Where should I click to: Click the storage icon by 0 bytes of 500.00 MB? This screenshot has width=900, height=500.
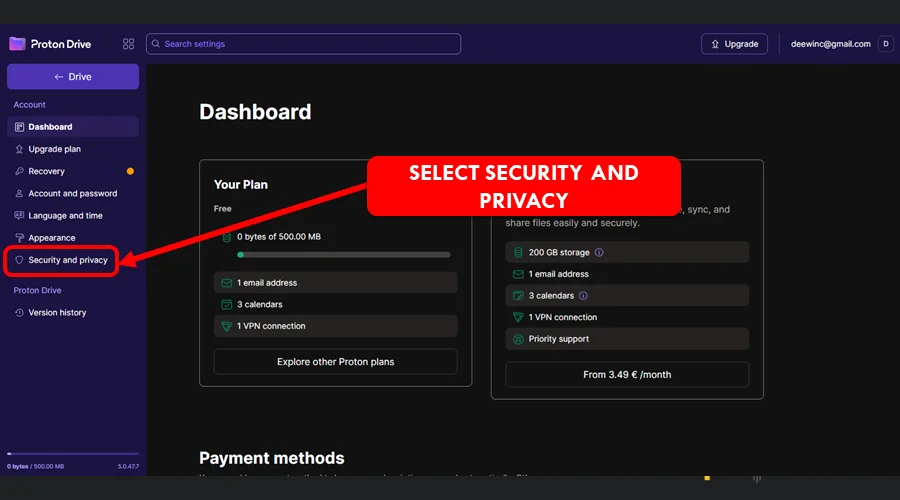point(227,237)
